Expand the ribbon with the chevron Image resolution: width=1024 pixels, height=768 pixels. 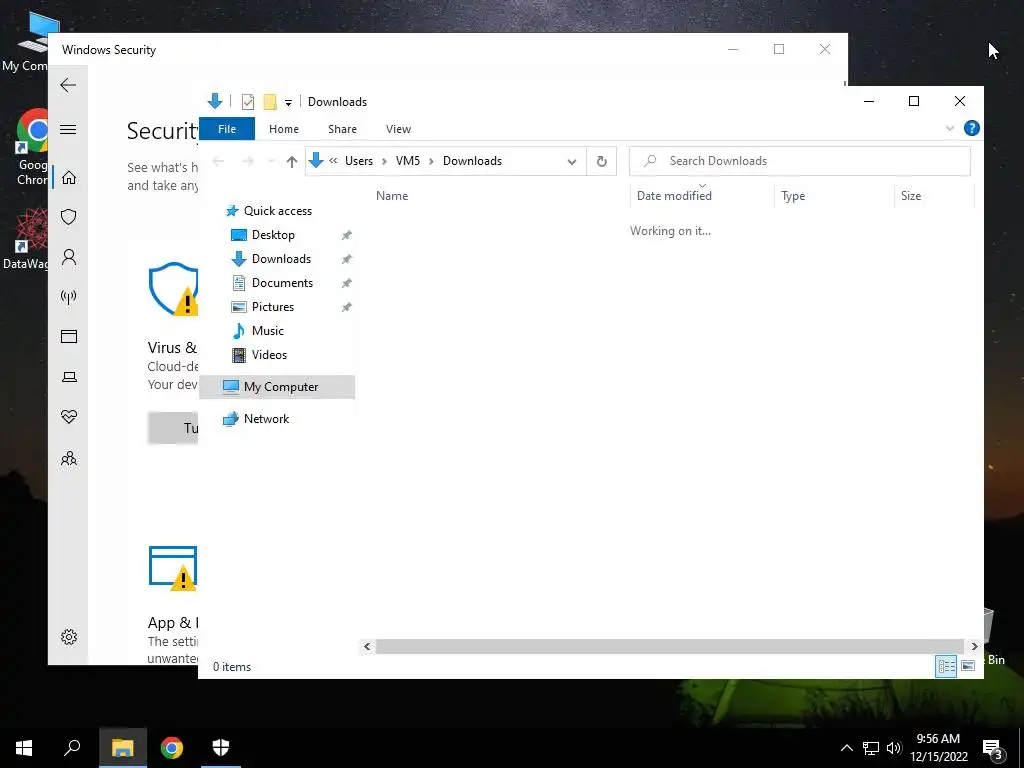pyautogui.click(x=950, y=129)
